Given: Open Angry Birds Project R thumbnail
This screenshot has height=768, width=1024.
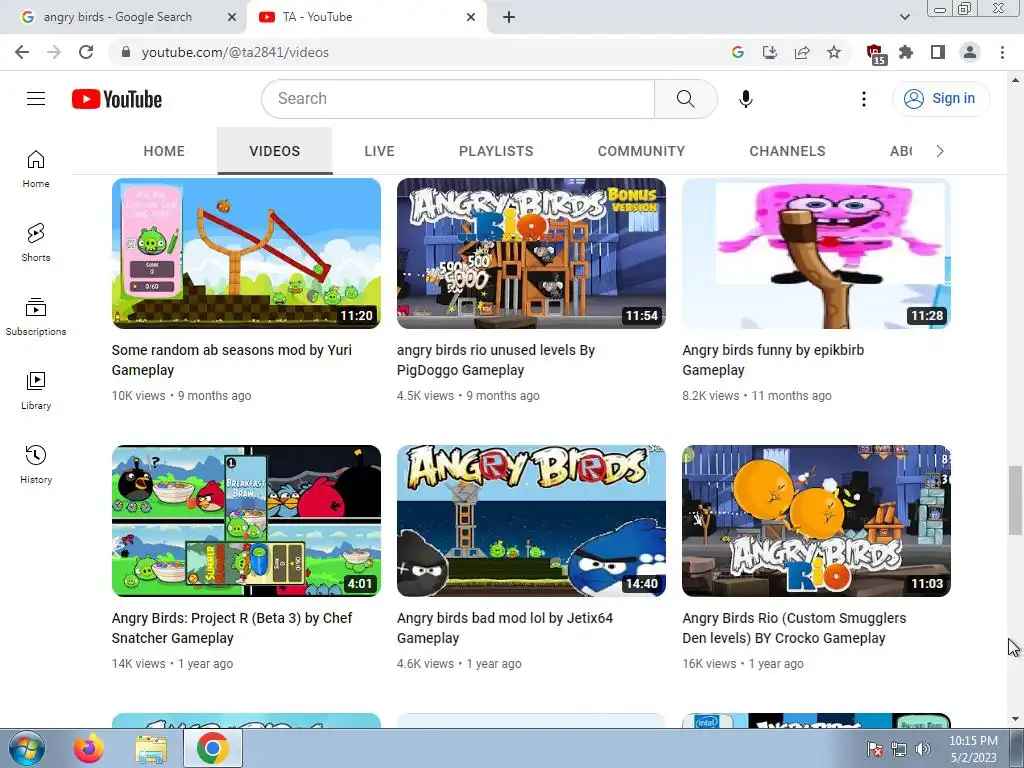Looking at the screenshot, I should (x=246, y=520).
